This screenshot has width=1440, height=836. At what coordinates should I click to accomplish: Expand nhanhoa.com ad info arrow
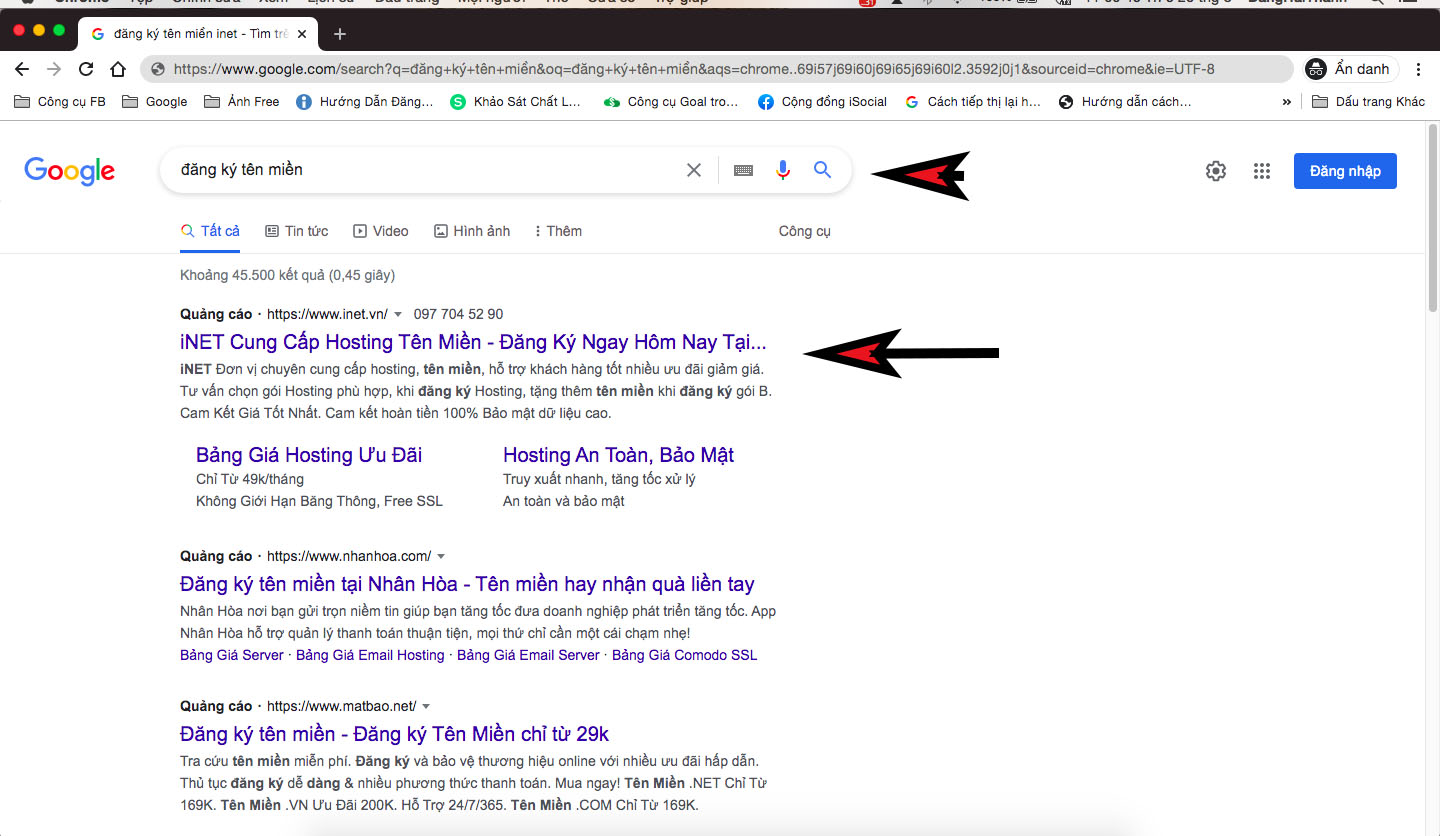pyautogui.click(x=441, y=557)
